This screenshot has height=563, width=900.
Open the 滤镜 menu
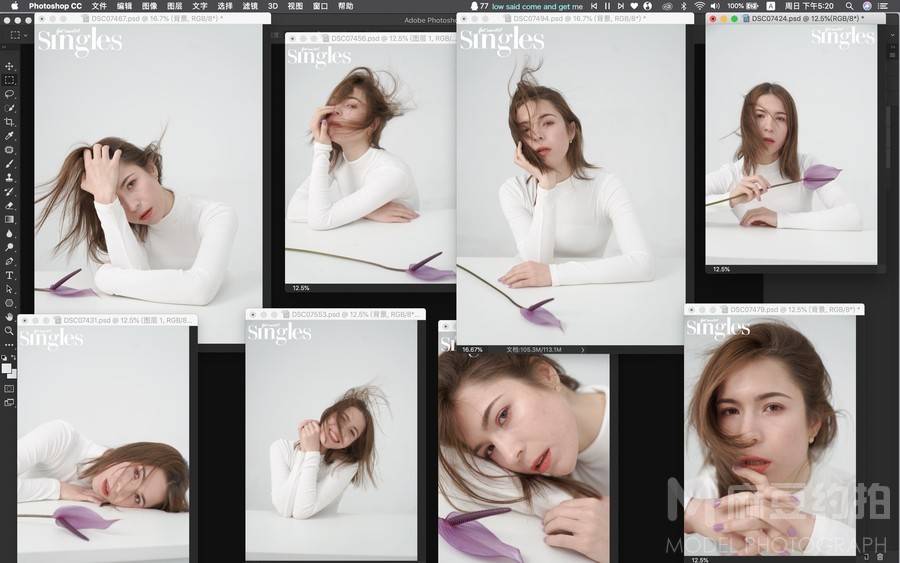[x=250, y=6]
